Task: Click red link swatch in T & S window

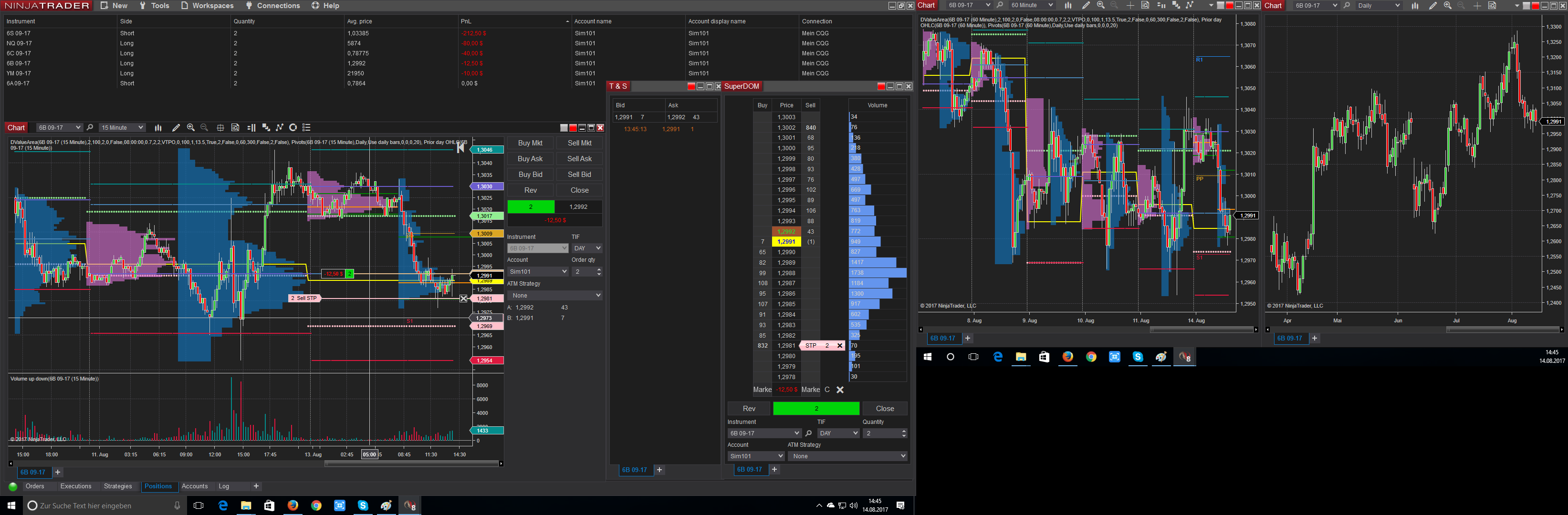Action: pyautogui.click(x=691, y=86)
